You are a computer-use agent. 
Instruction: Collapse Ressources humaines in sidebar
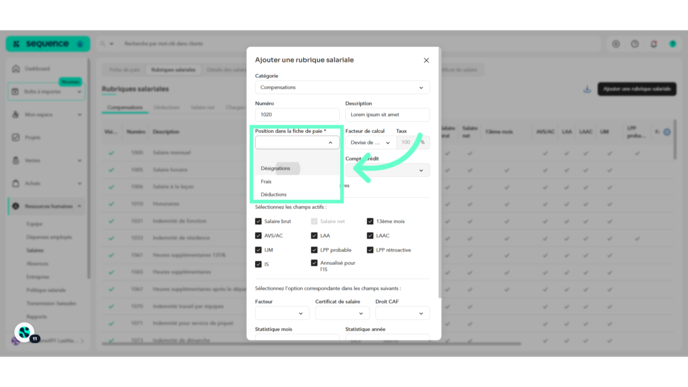click(x=46, y=206)
